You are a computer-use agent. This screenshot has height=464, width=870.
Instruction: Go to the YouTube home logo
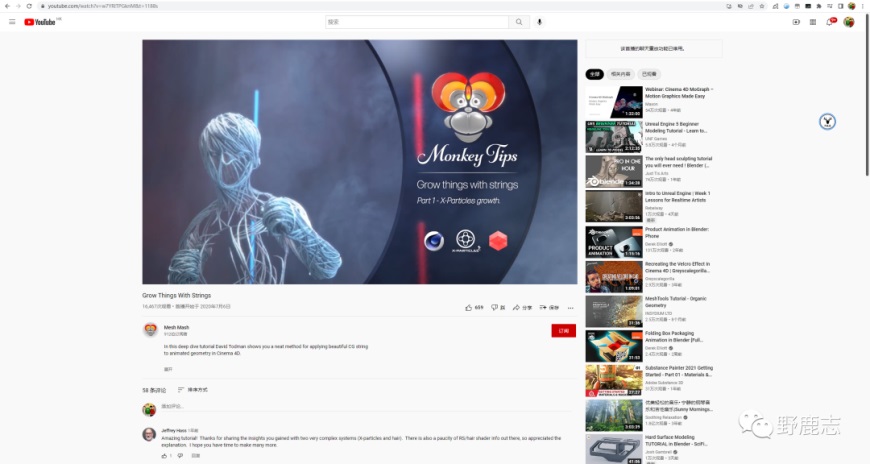tap(40, 22)
